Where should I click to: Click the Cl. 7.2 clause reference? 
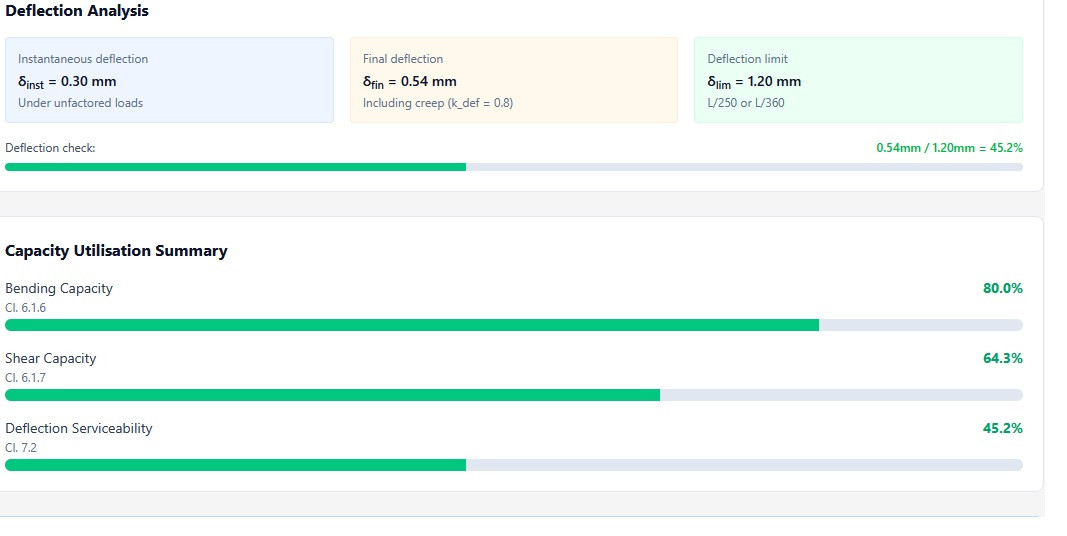click(21, 448)
